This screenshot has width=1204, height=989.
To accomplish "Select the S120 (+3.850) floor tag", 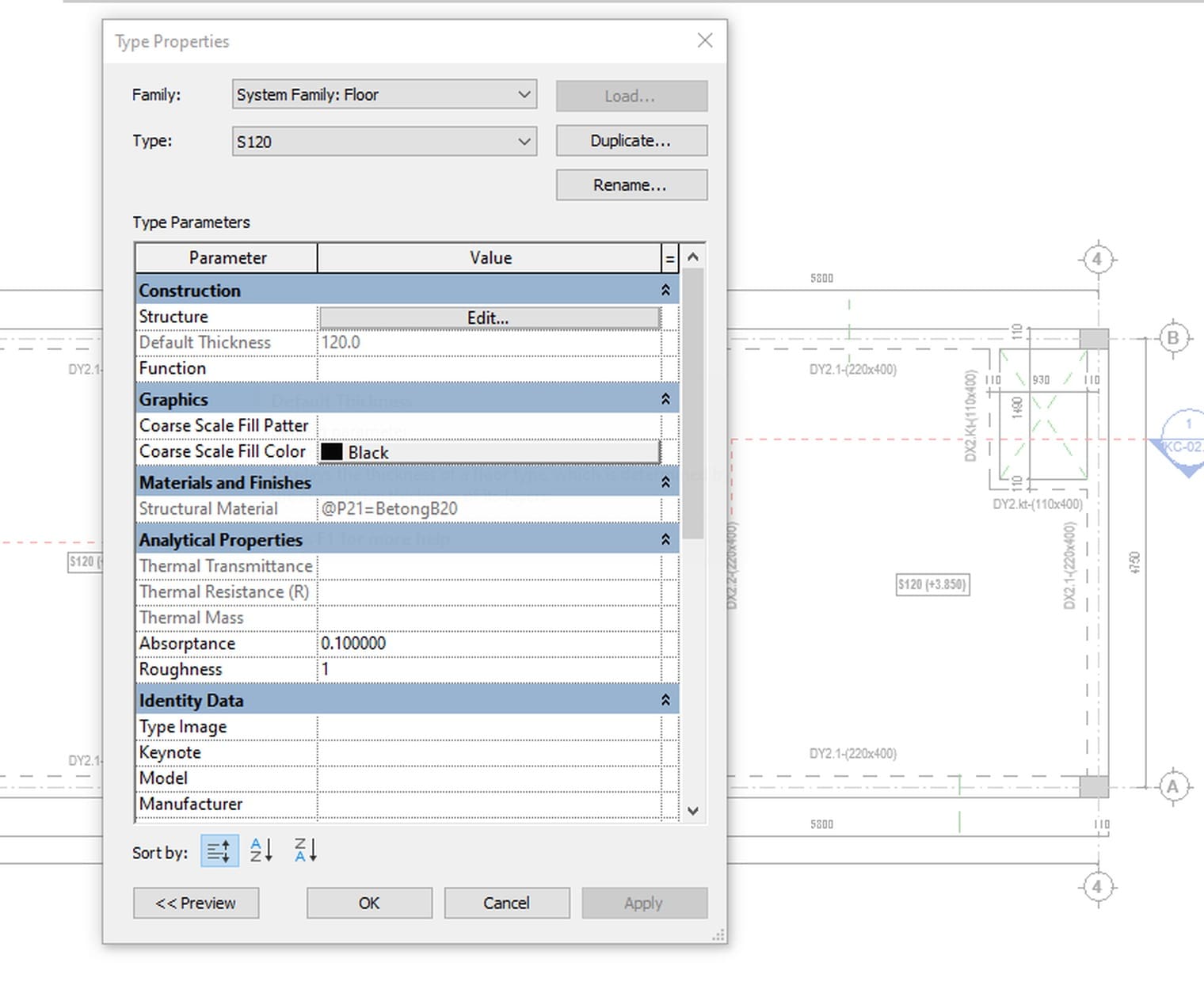I will pyautogui.click(x=932, y=584).
